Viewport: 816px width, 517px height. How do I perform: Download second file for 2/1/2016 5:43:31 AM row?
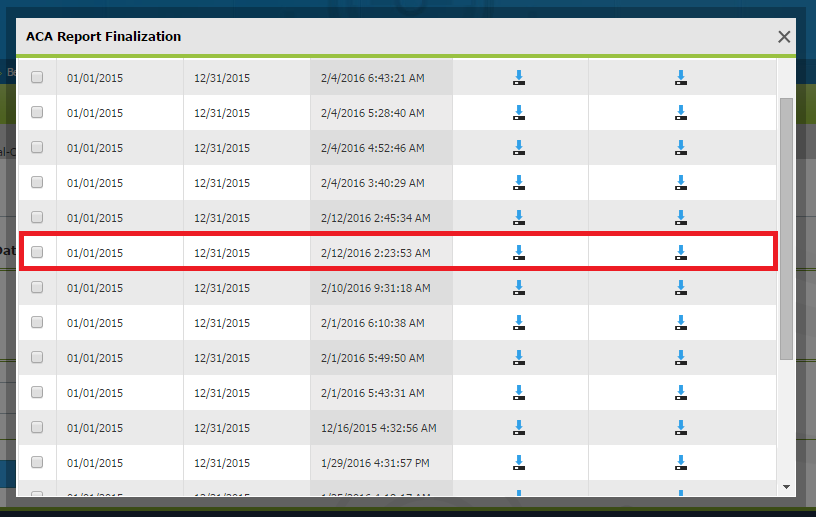[680, 393]
